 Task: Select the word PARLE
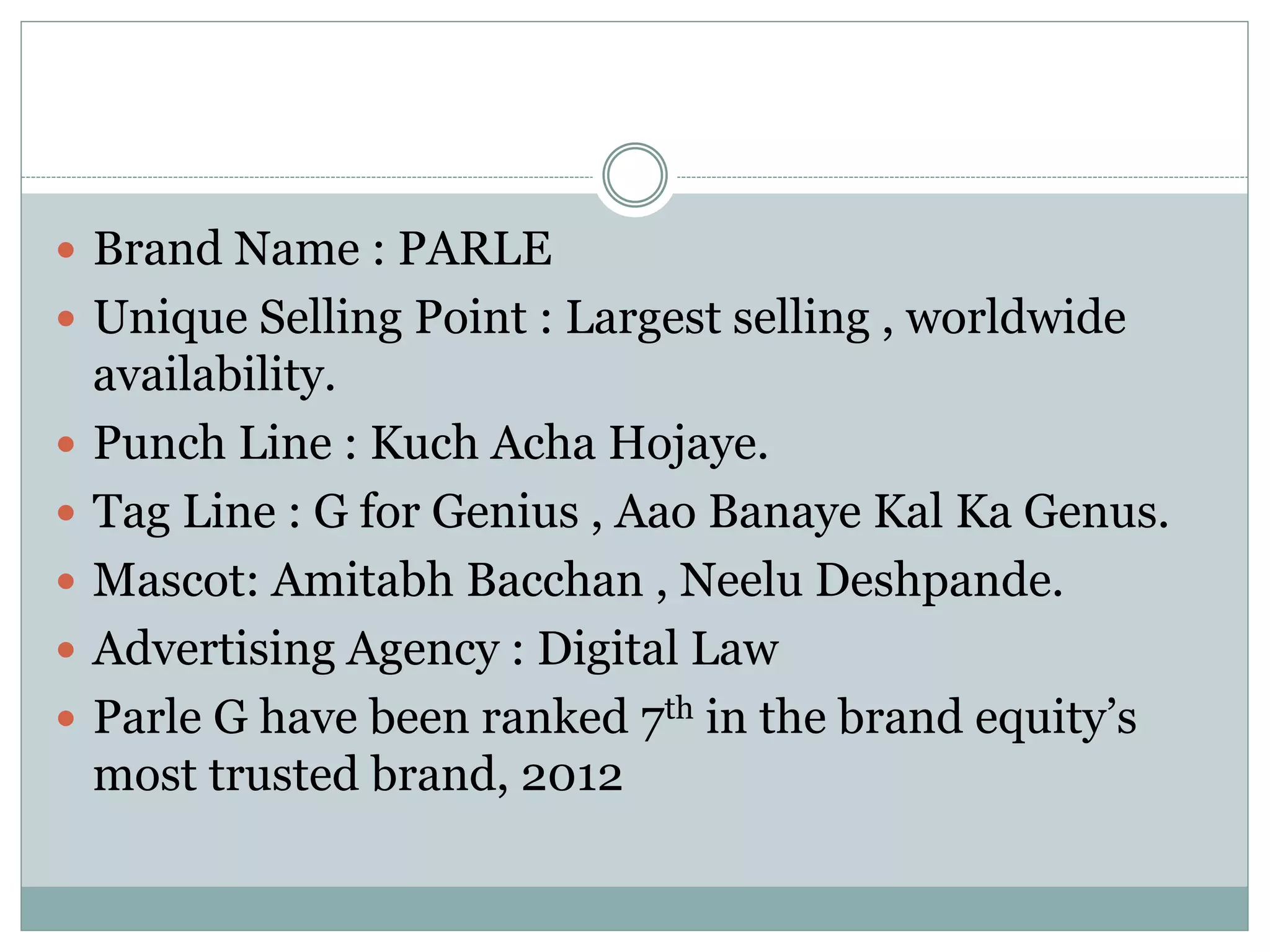tap(474, 249)
